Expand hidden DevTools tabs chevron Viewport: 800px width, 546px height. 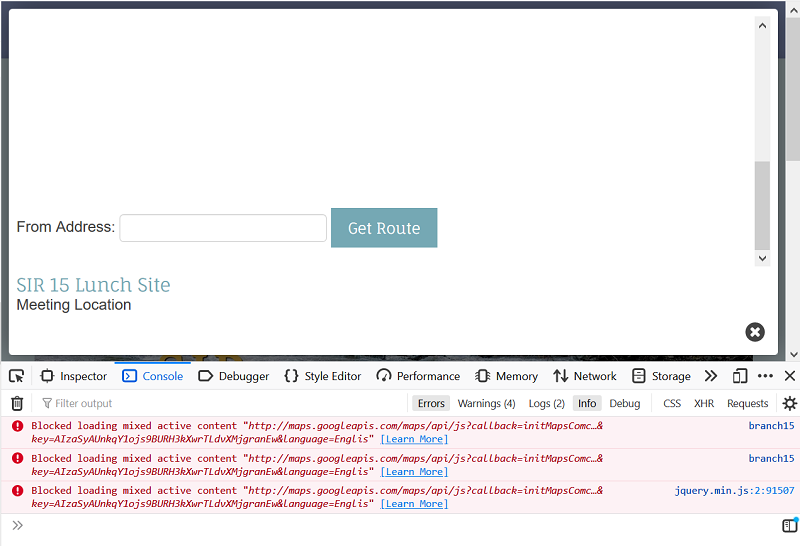tap(711, 376)
